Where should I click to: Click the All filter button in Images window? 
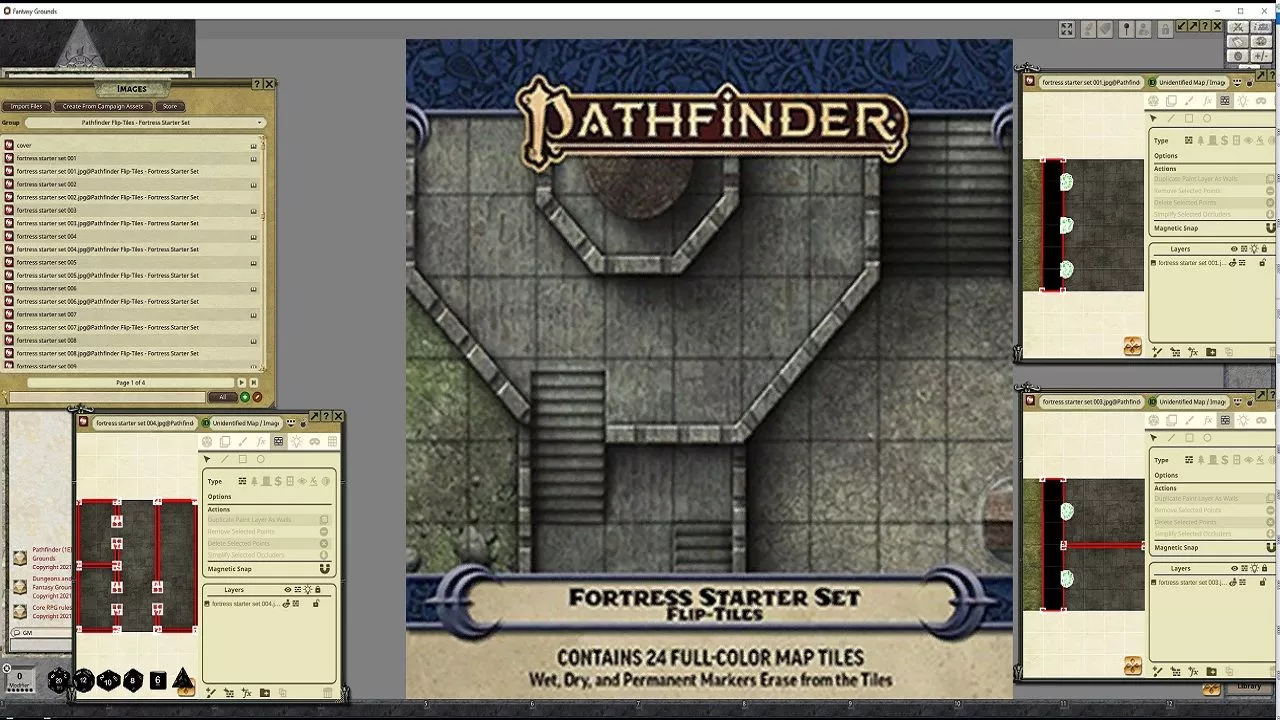(222, 397)
